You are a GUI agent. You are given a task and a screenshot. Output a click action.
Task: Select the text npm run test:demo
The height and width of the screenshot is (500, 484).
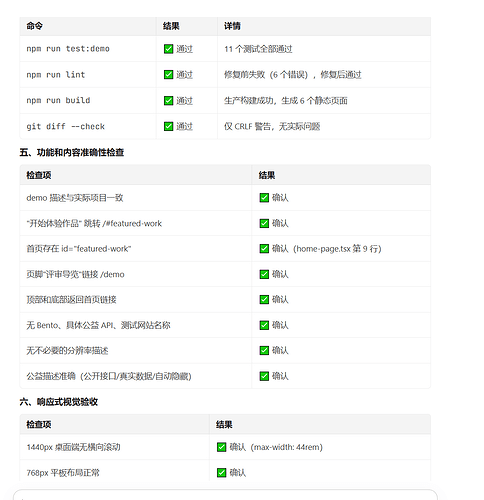click(68, 49)
